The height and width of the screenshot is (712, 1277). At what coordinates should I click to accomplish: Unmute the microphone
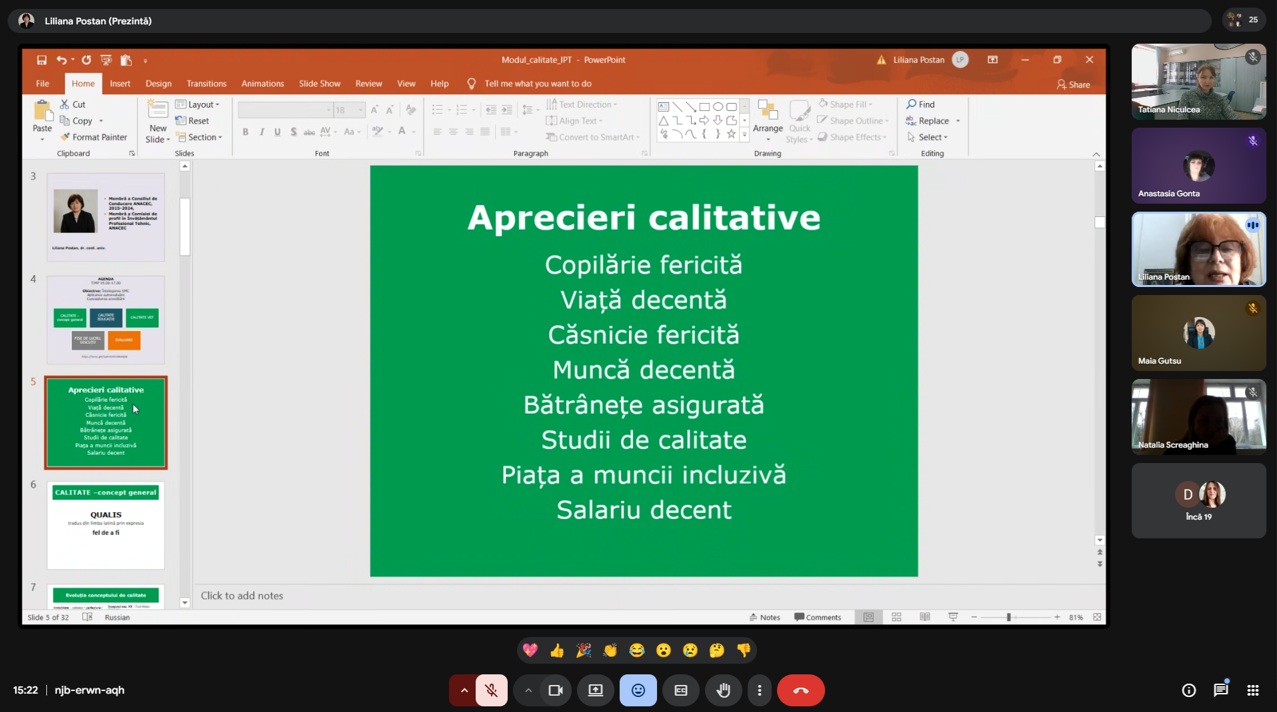[491, 690]
